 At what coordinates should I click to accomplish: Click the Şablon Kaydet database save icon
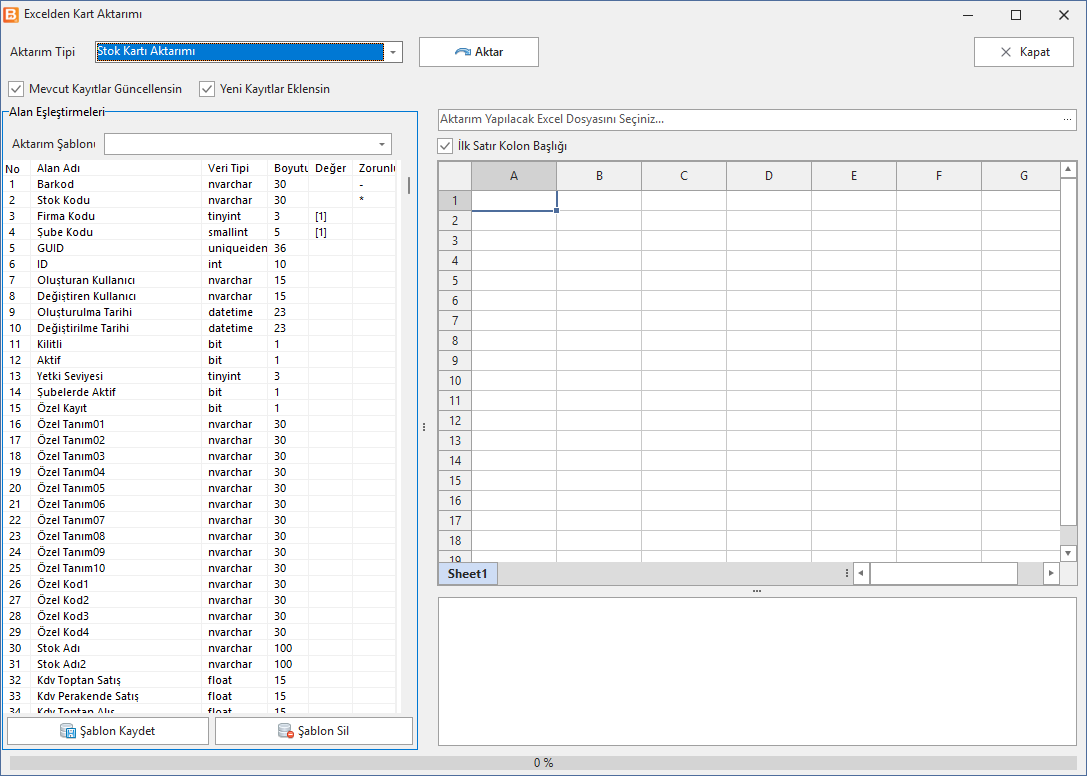tap(68, 731)
